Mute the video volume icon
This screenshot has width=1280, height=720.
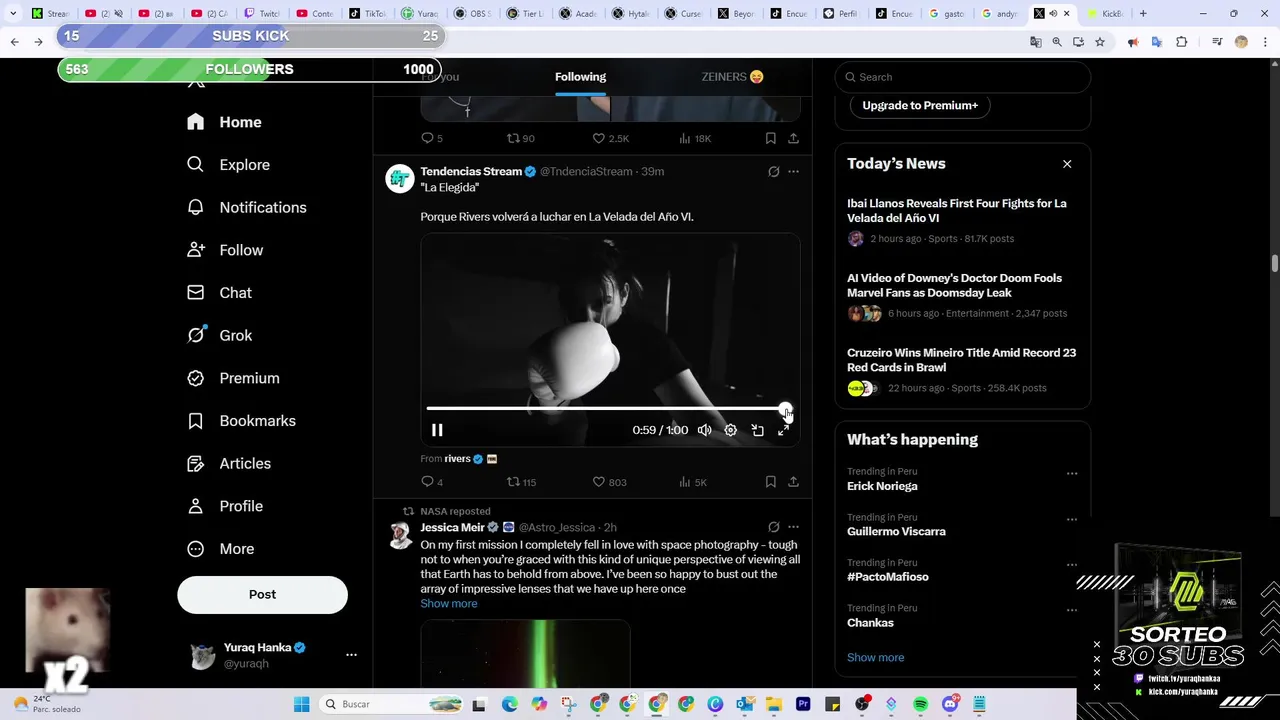point(705,430)
